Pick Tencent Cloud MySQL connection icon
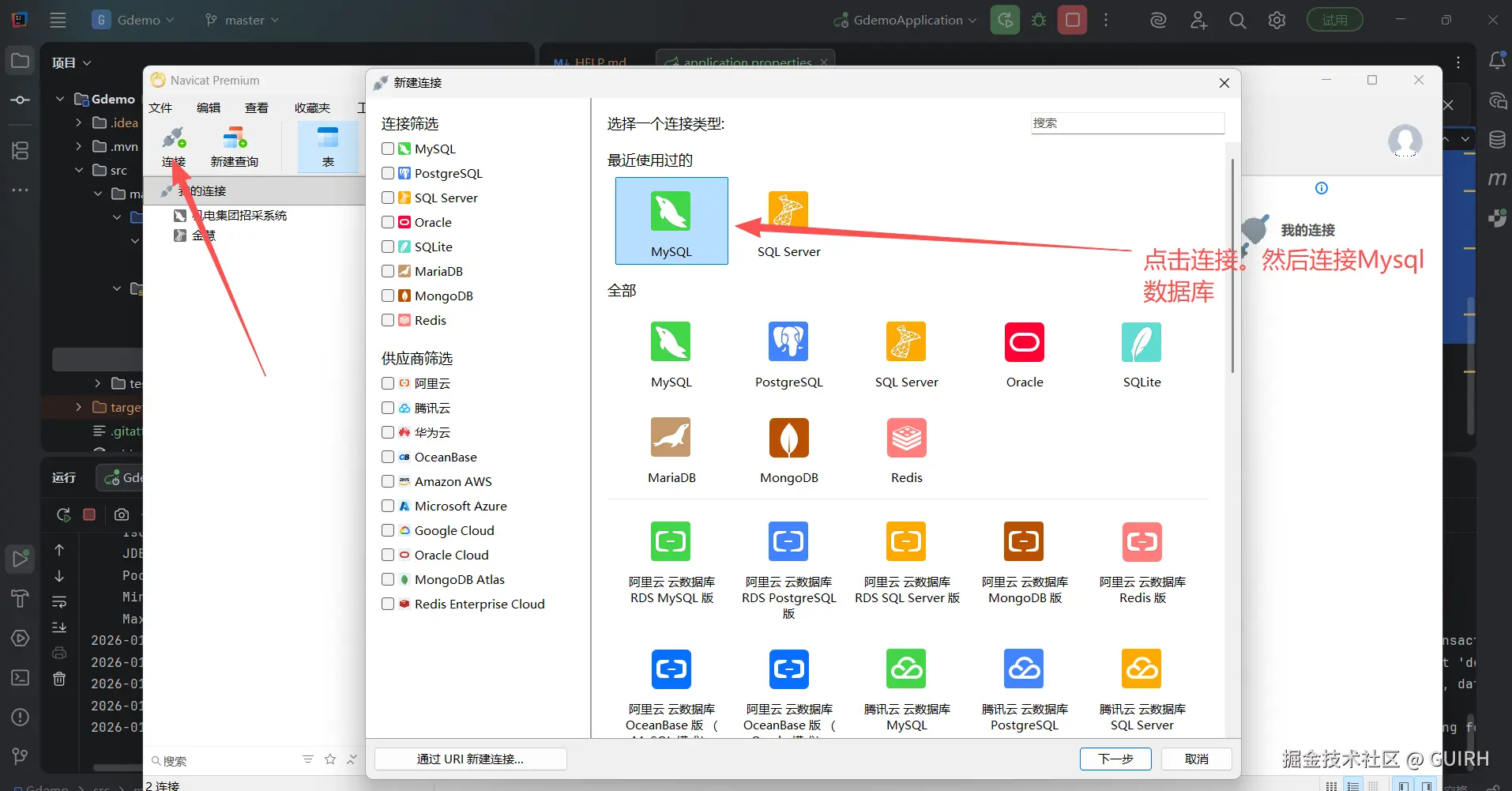The height and width of the screenshot is (791, 1512). 906,669
